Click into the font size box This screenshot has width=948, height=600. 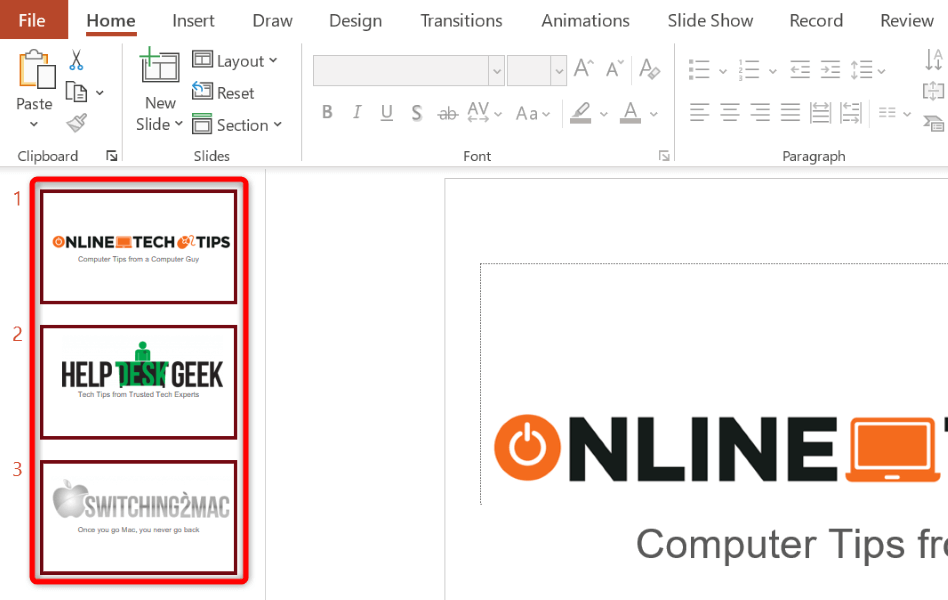coord(528,71)
